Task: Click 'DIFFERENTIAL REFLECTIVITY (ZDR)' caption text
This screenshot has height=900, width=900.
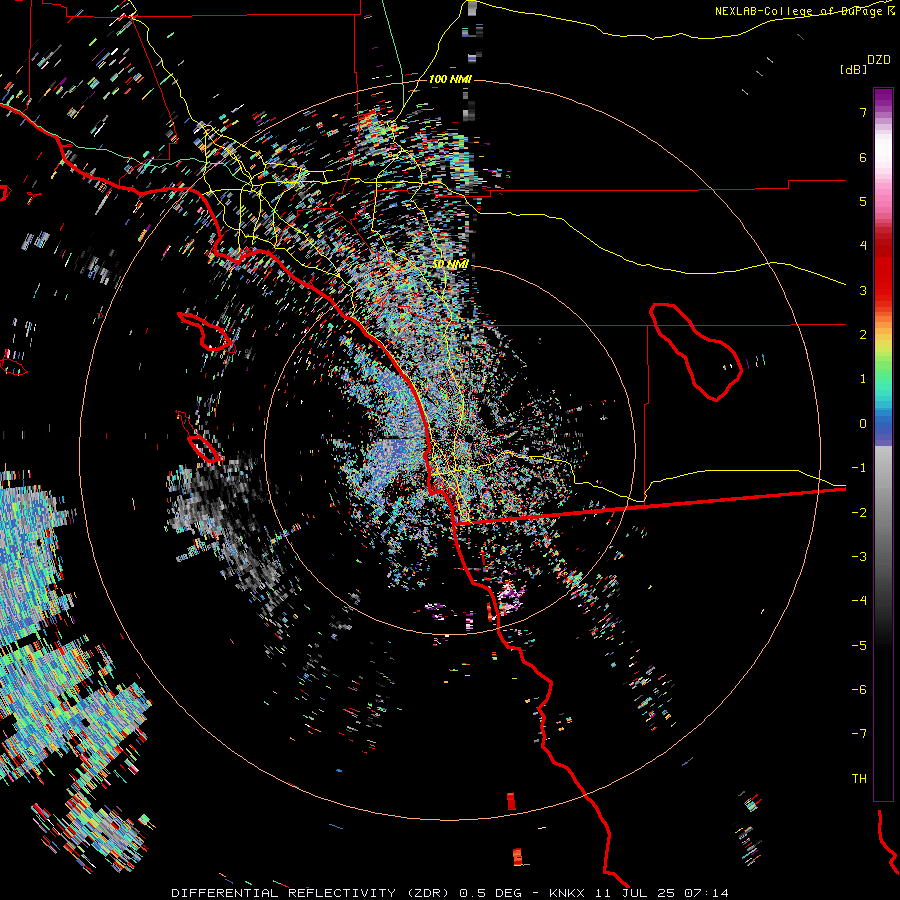Action: [310, 893]
